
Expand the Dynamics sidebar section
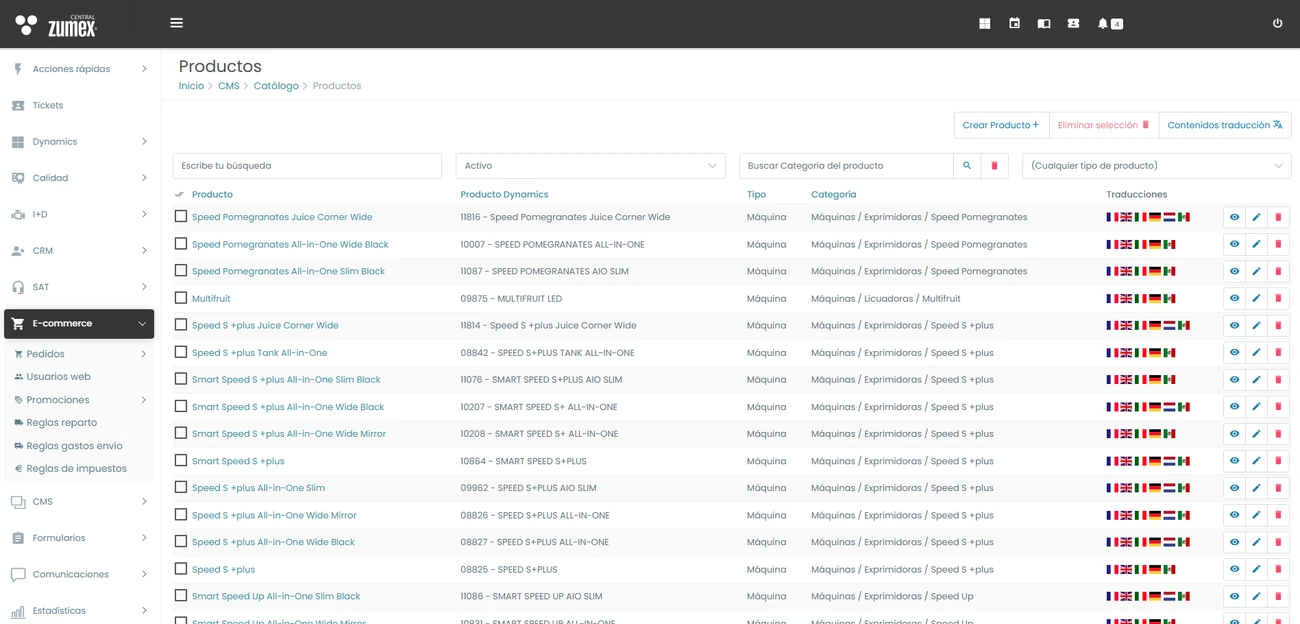79,142
